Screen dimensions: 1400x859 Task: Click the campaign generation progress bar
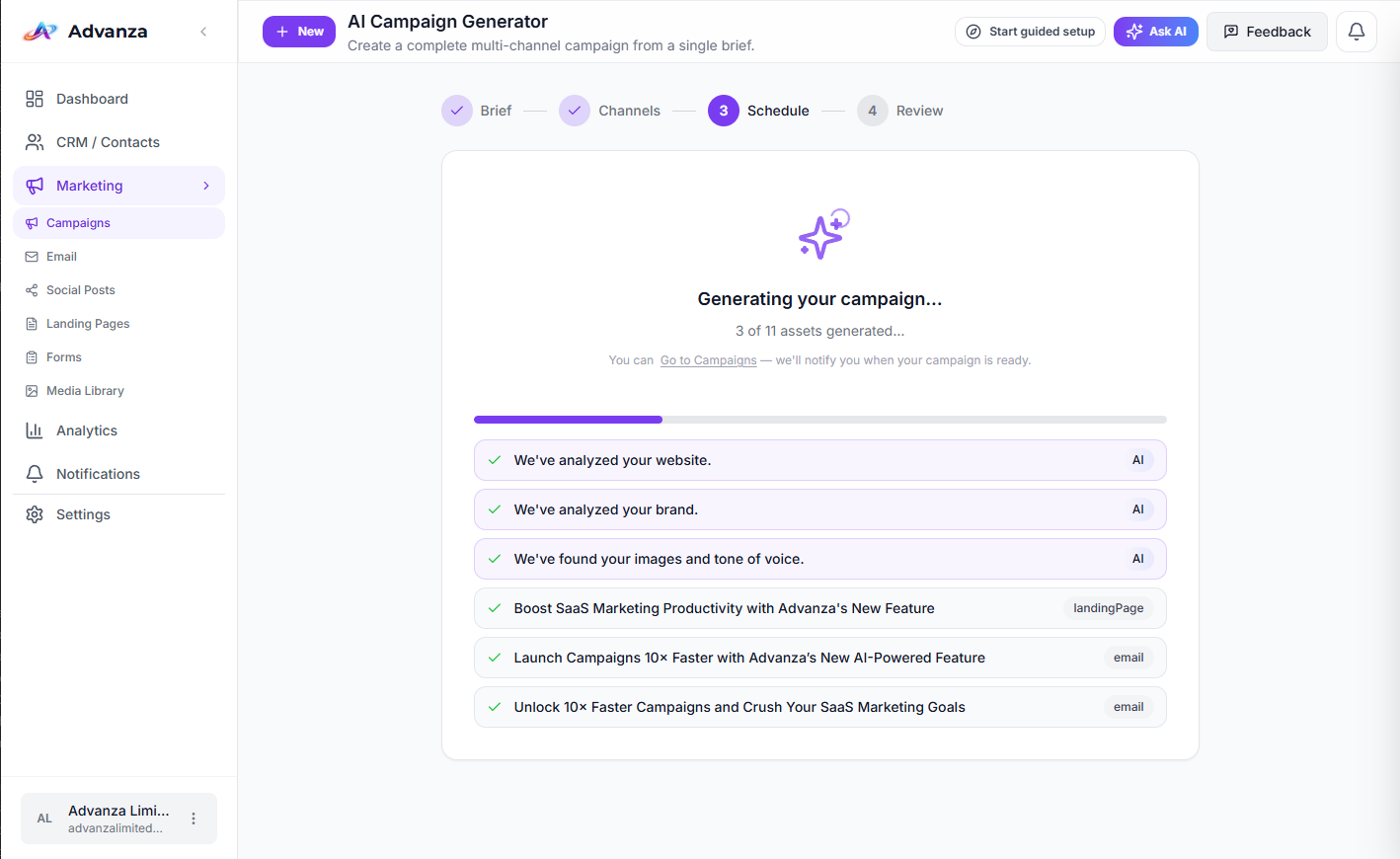(x=820, y=420)
